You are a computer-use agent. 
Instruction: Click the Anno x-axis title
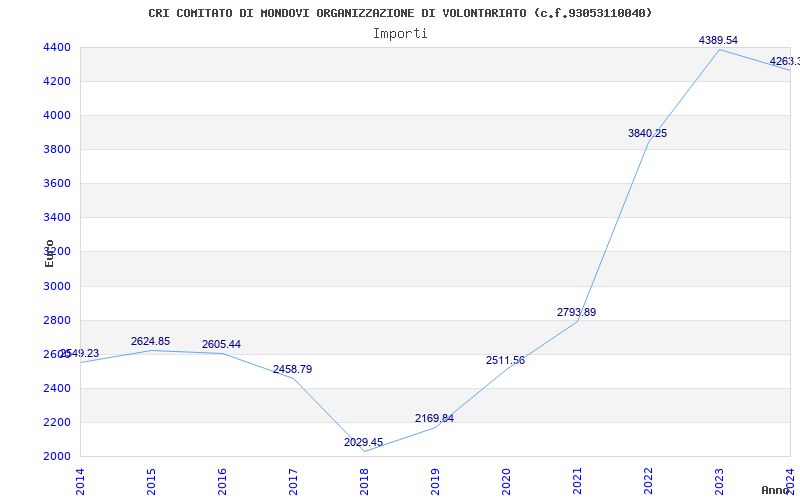pyautogui.click(x=775, y=490)
